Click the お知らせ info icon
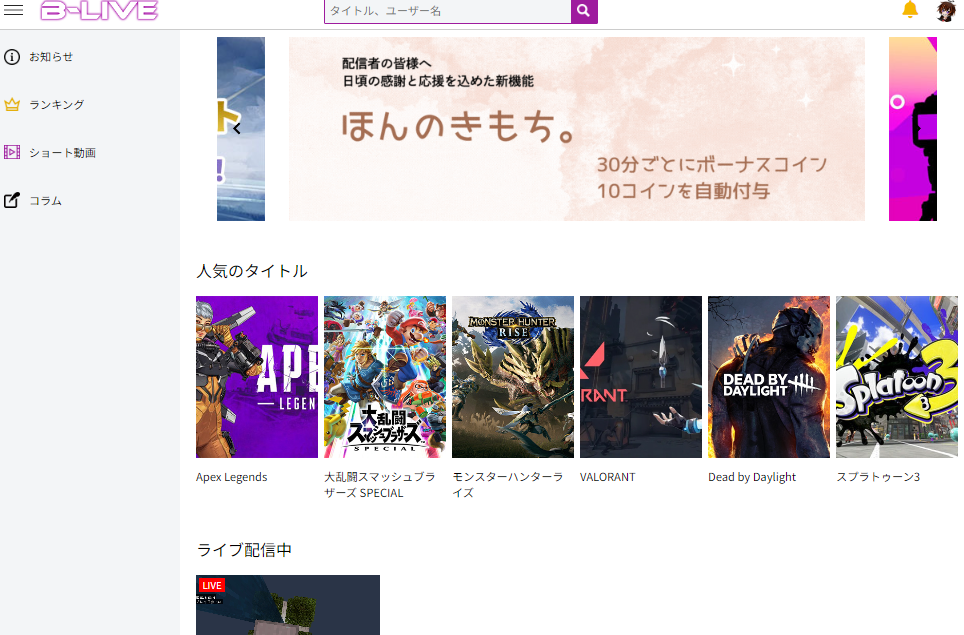Screen dimensions: 964x635 [x=12, y=57]
